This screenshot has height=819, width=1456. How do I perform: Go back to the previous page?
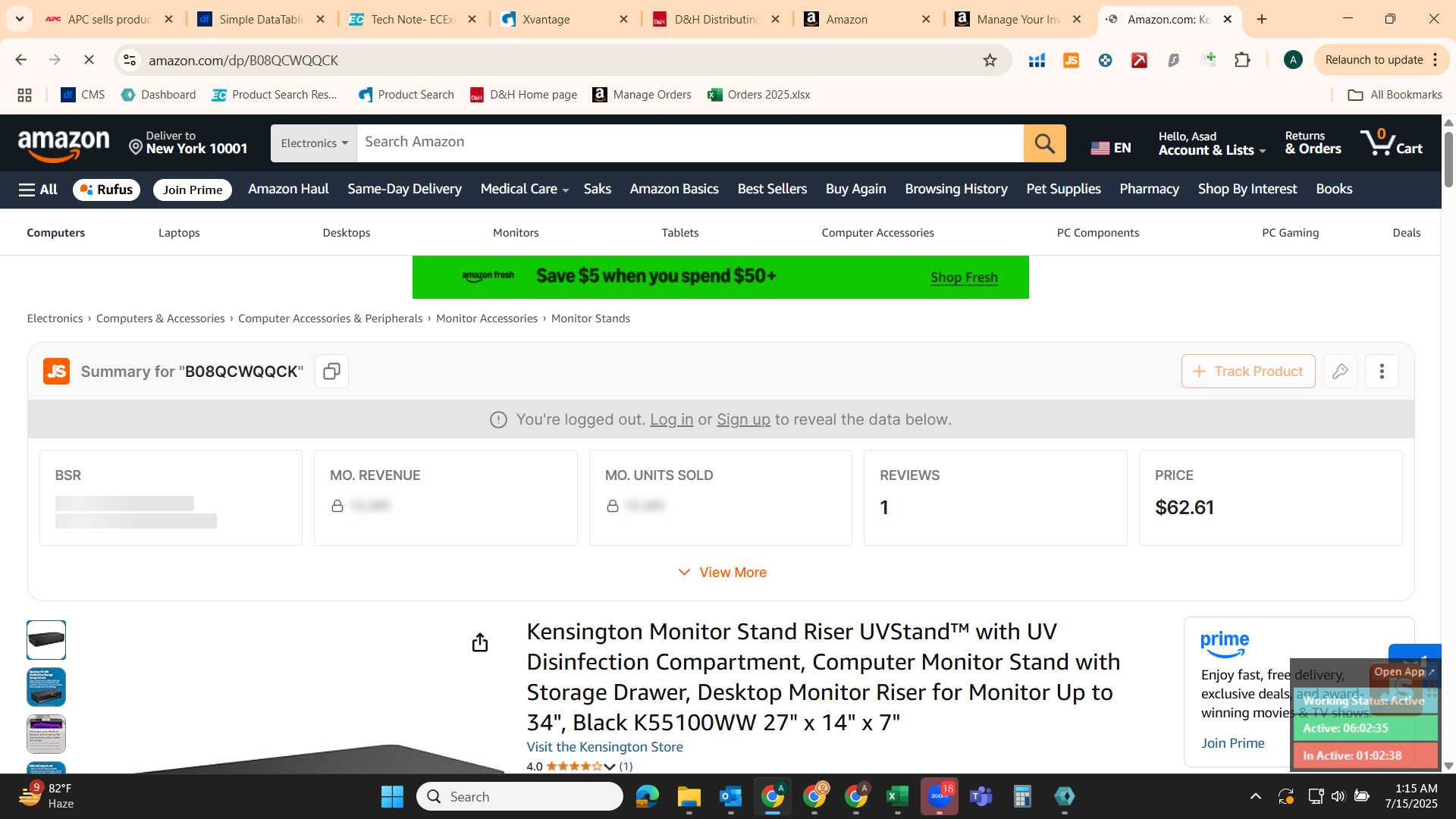pyautogui.click(x=21, y=60)
